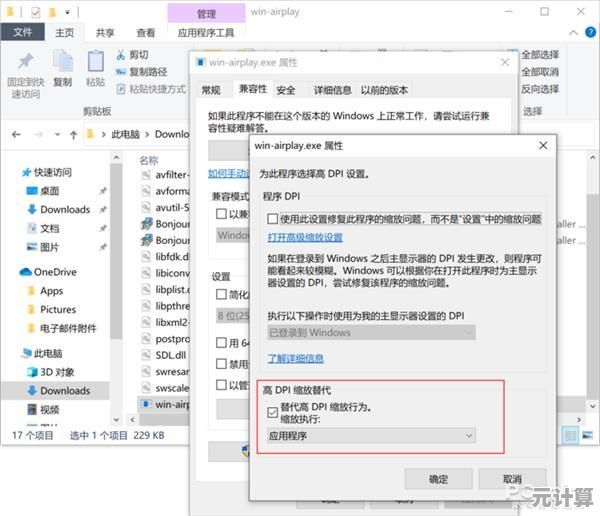Open Pictures folder under OneDrive

pos(52,309)
